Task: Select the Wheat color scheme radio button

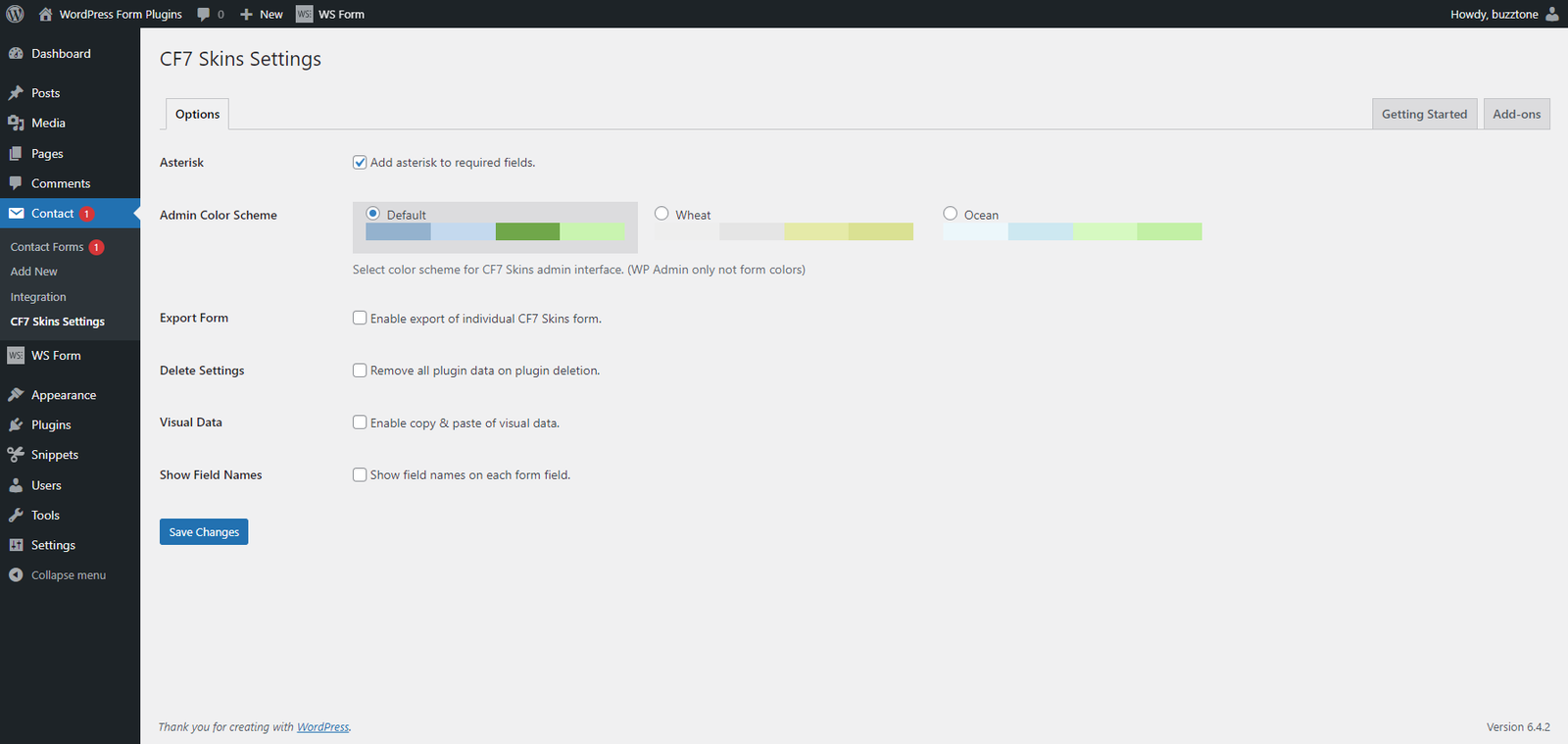Action: coord(661,214)
